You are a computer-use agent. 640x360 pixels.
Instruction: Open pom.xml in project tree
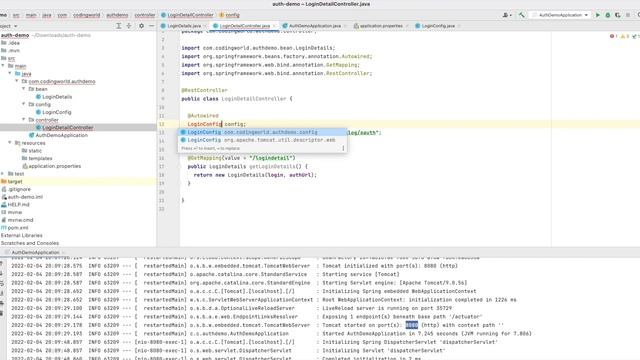15,228
